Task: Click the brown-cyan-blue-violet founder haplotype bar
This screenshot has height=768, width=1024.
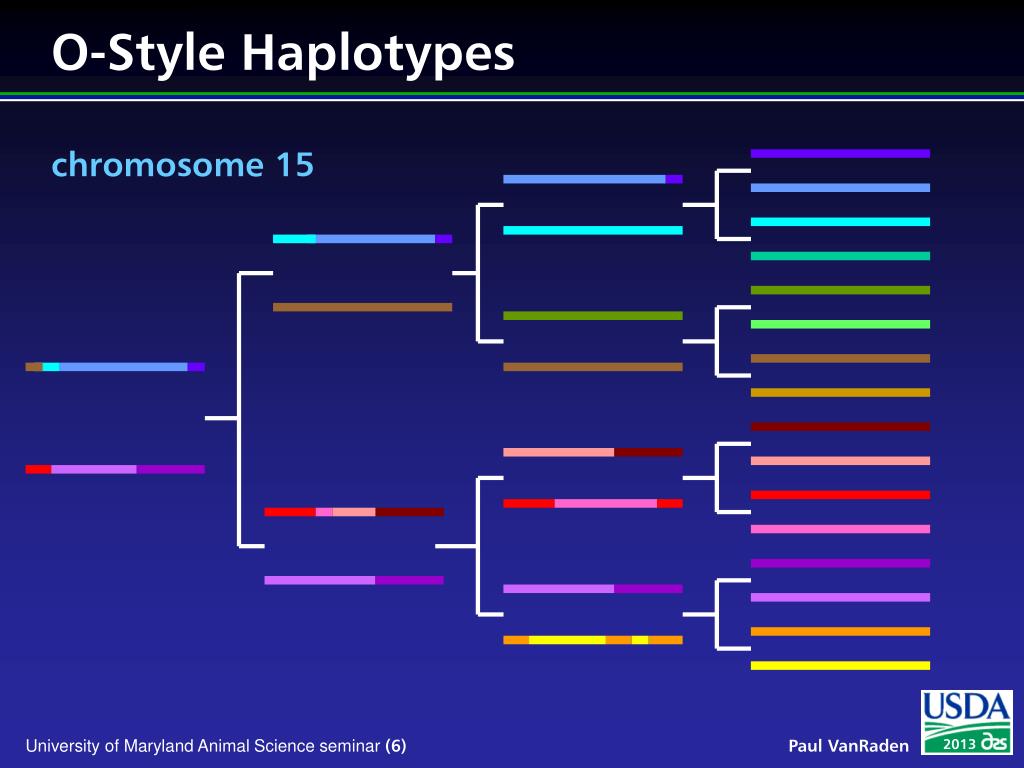Action: pyautogui.click(x=115, y=367)
